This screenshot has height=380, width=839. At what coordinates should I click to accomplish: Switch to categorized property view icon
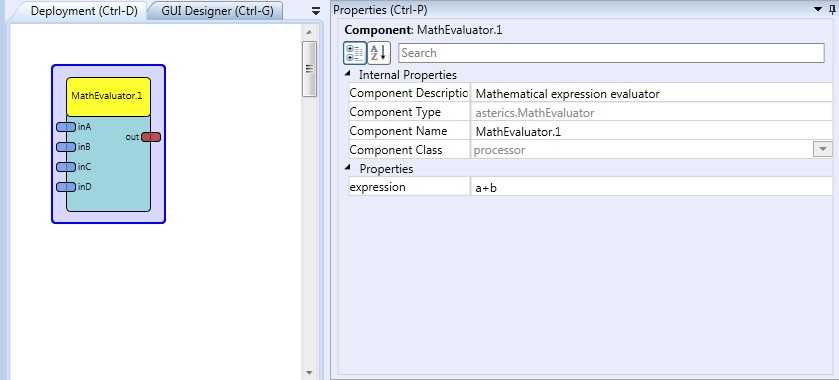355,53
